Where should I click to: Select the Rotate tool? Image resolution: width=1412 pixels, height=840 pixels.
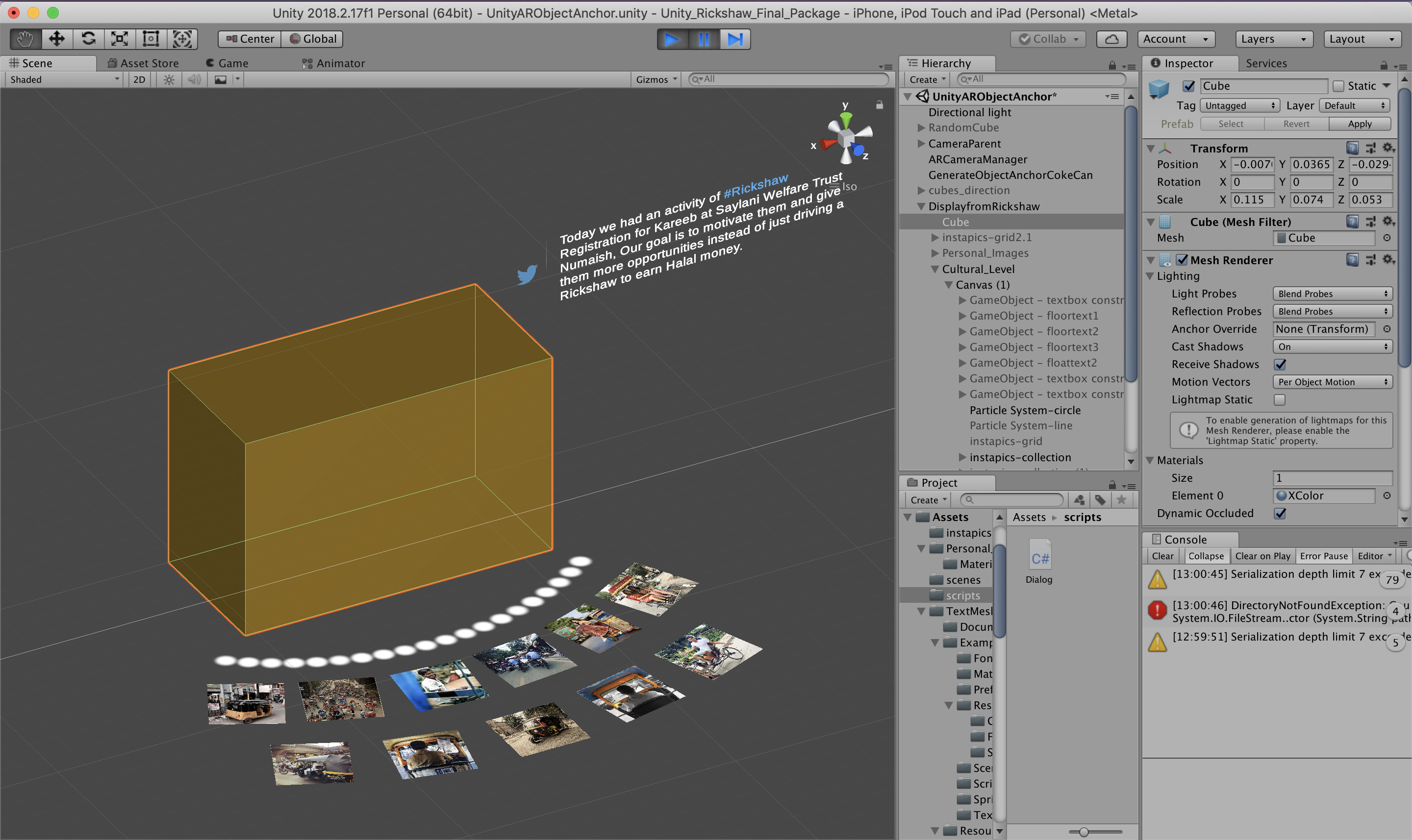88,39
